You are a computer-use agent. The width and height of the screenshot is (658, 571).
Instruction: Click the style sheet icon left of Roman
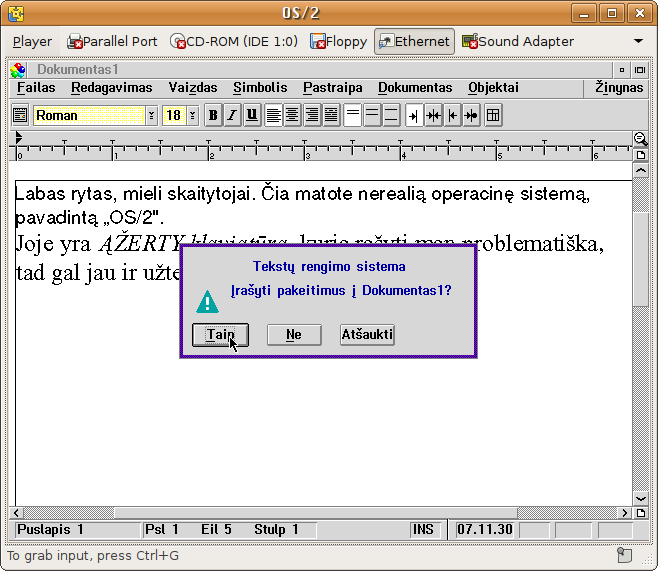[20, 115]
